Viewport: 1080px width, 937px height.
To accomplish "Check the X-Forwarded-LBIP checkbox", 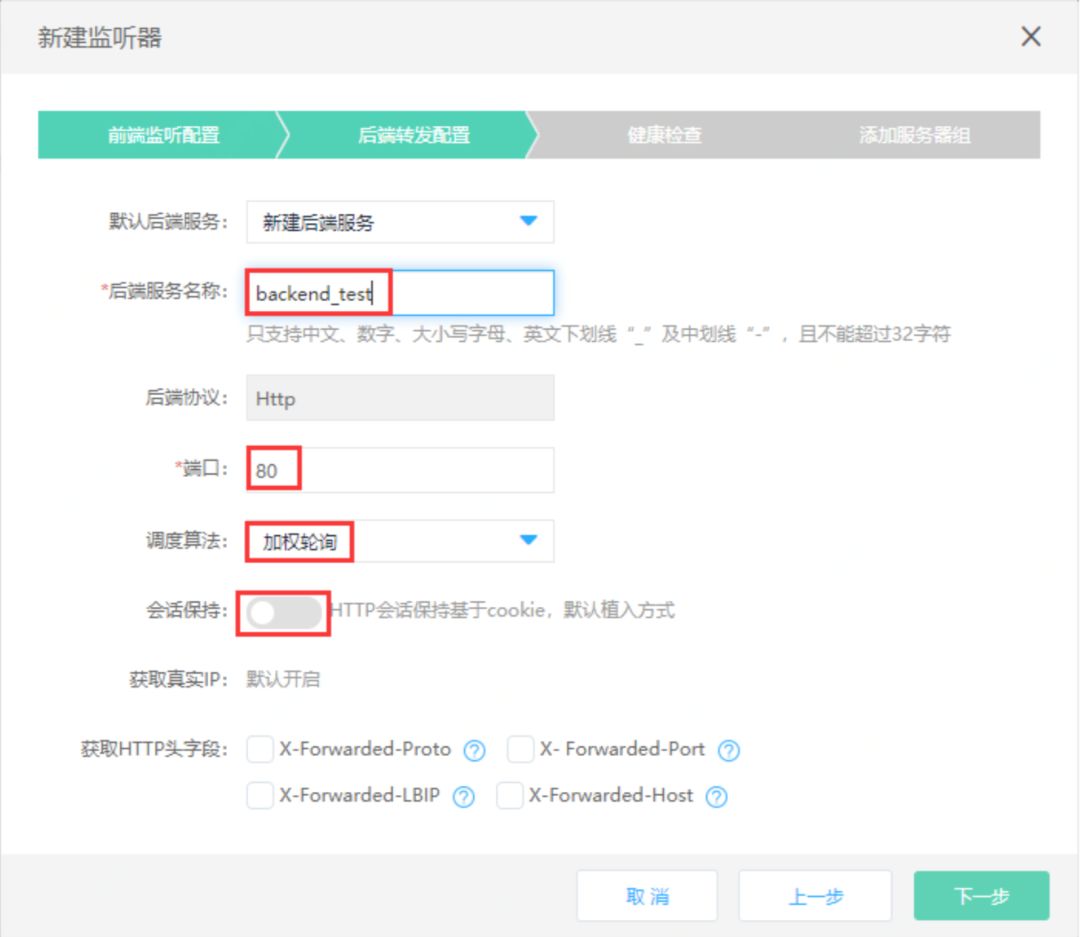I will (260, 796).
